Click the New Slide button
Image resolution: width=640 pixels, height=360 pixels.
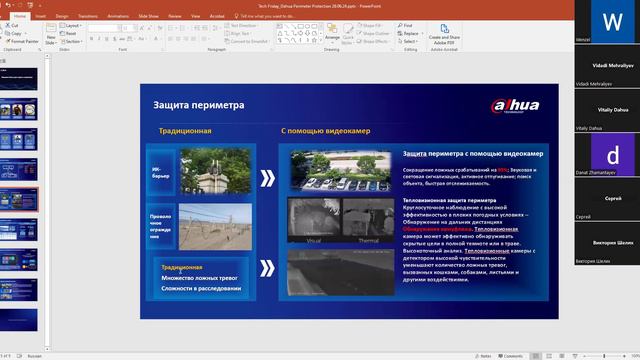point(51,34)
